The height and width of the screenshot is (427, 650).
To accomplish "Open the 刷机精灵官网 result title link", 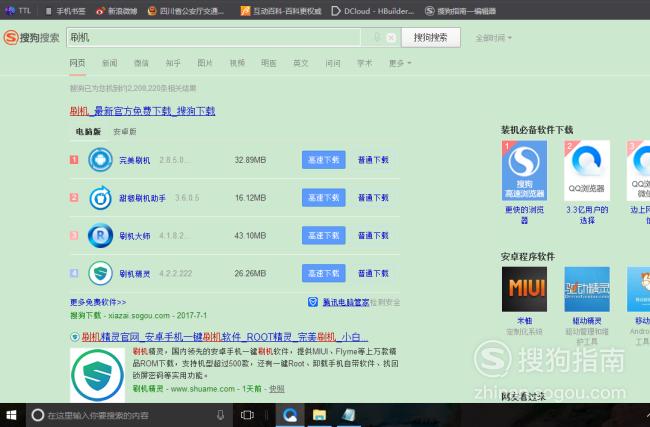I will (224, 337).
